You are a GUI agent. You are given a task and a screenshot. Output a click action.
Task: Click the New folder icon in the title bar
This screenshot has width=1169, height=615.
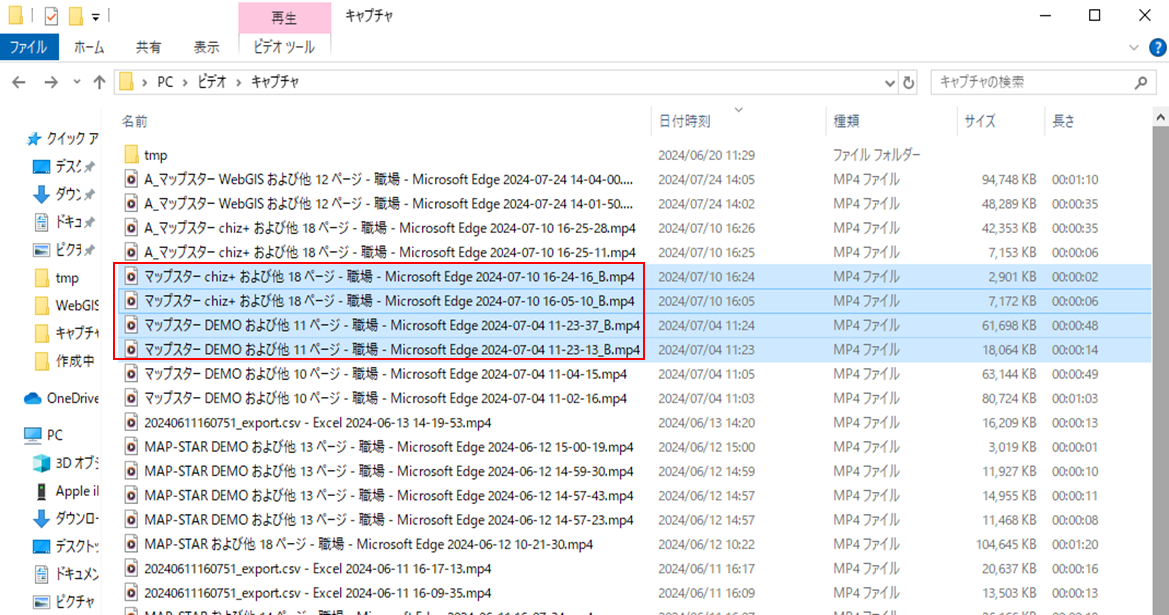[75, 16]
